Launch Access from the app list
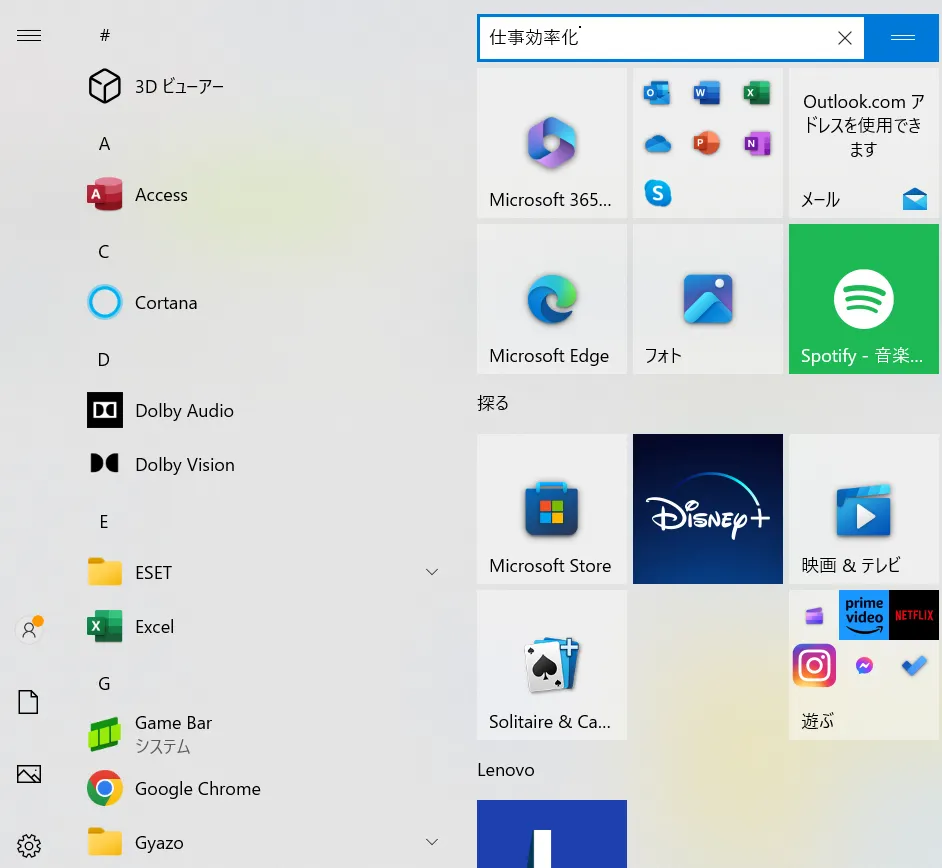The image size is (942, 868). pos(264,195)
